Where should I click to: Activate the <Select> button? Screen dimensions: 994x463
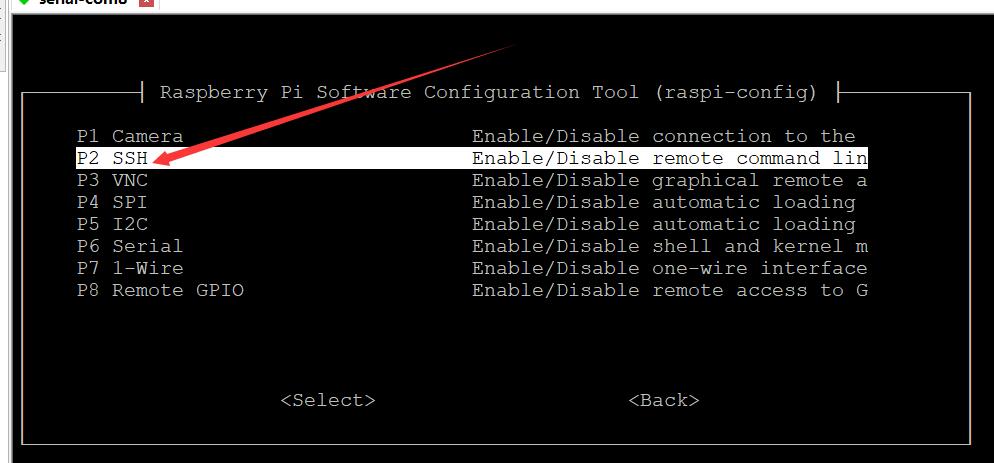coord(328,401)
